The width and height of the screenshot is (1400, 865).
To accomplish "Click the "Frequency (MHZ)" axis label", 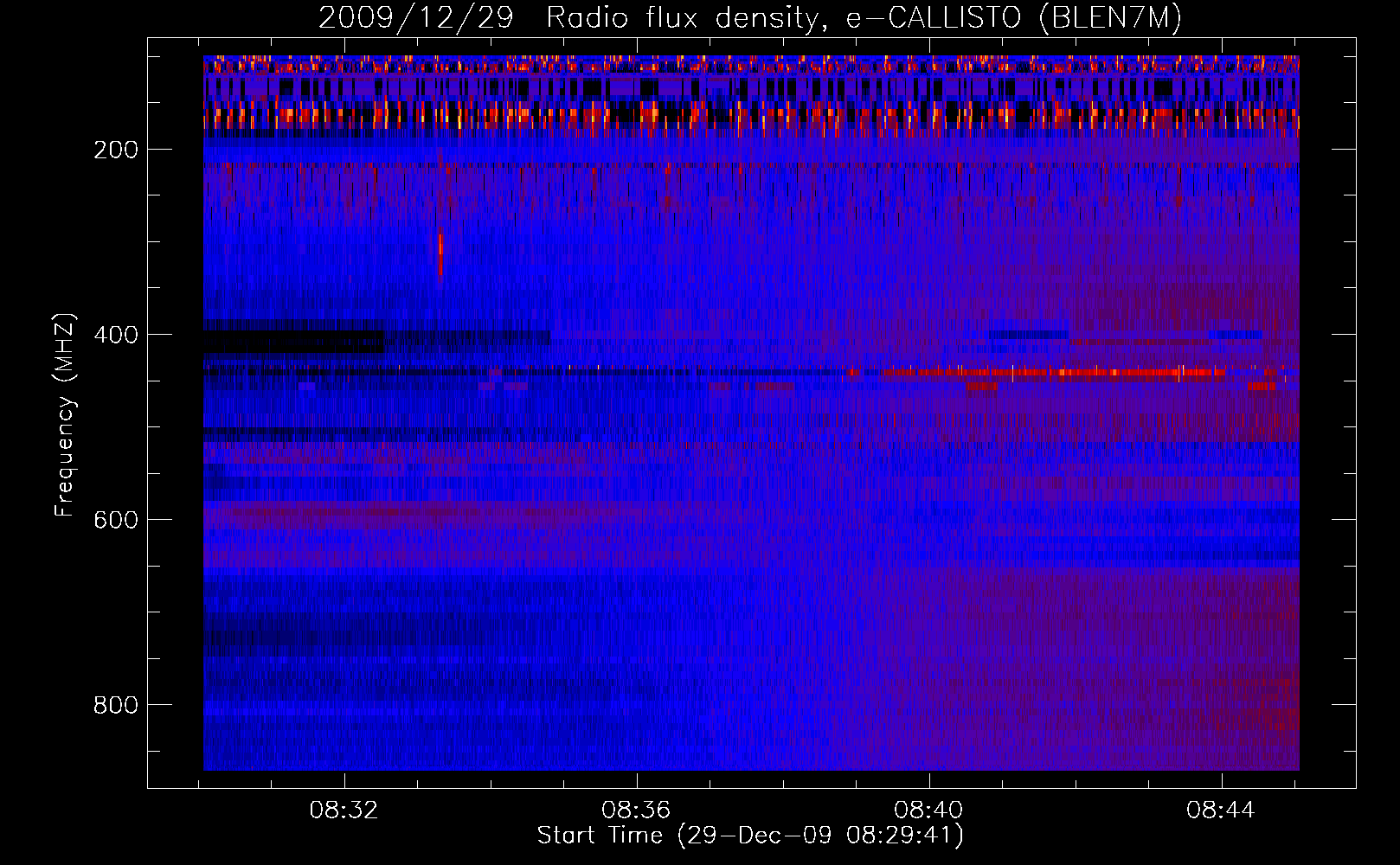I will point(64,415).
